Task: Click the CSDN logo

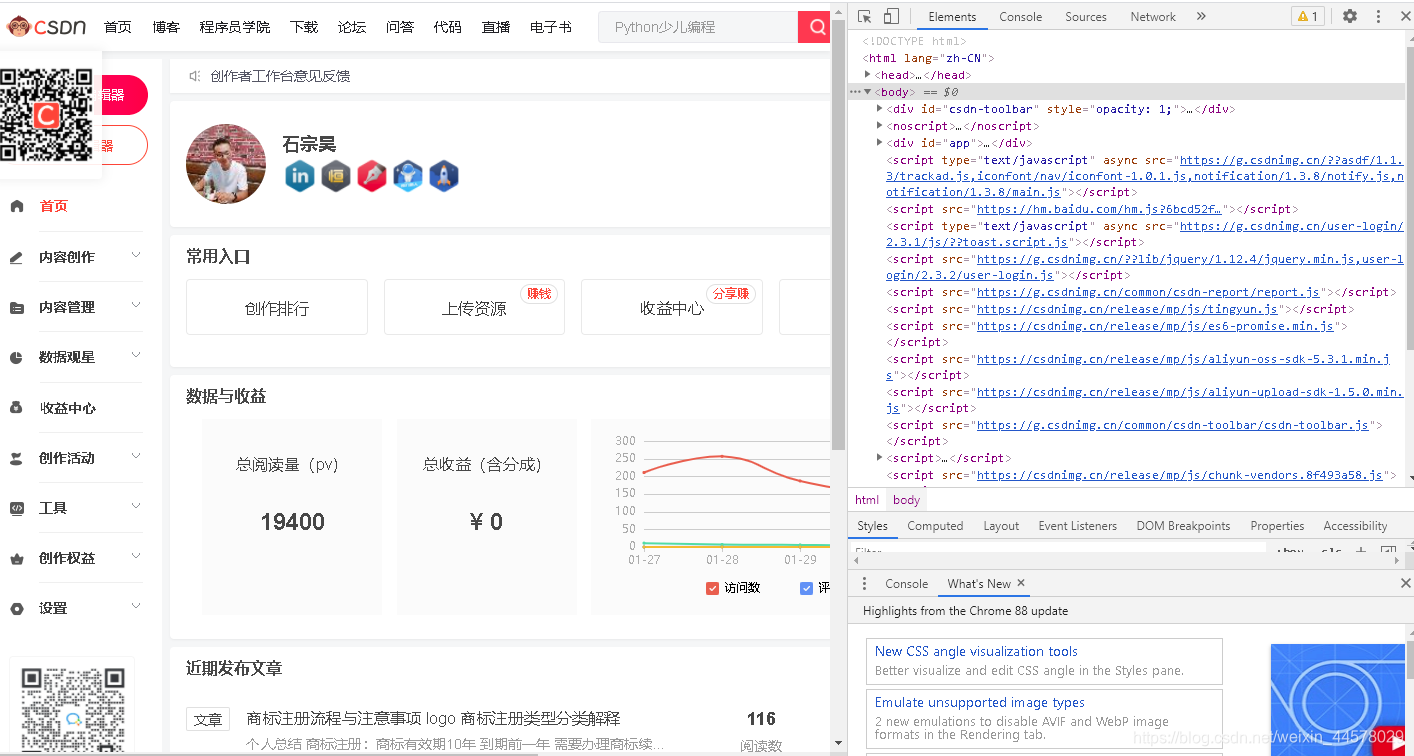Action: pos(46,27)
